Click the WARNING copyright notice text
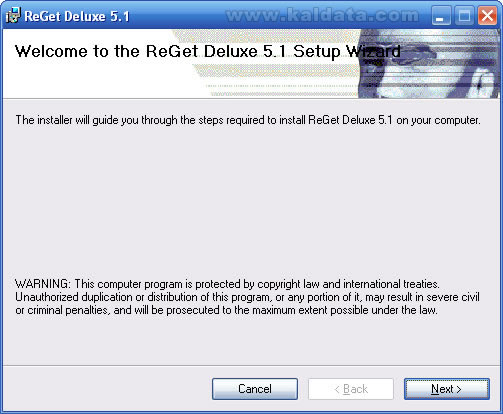This screenshot has width=503, height=414. tap(247, 297)
